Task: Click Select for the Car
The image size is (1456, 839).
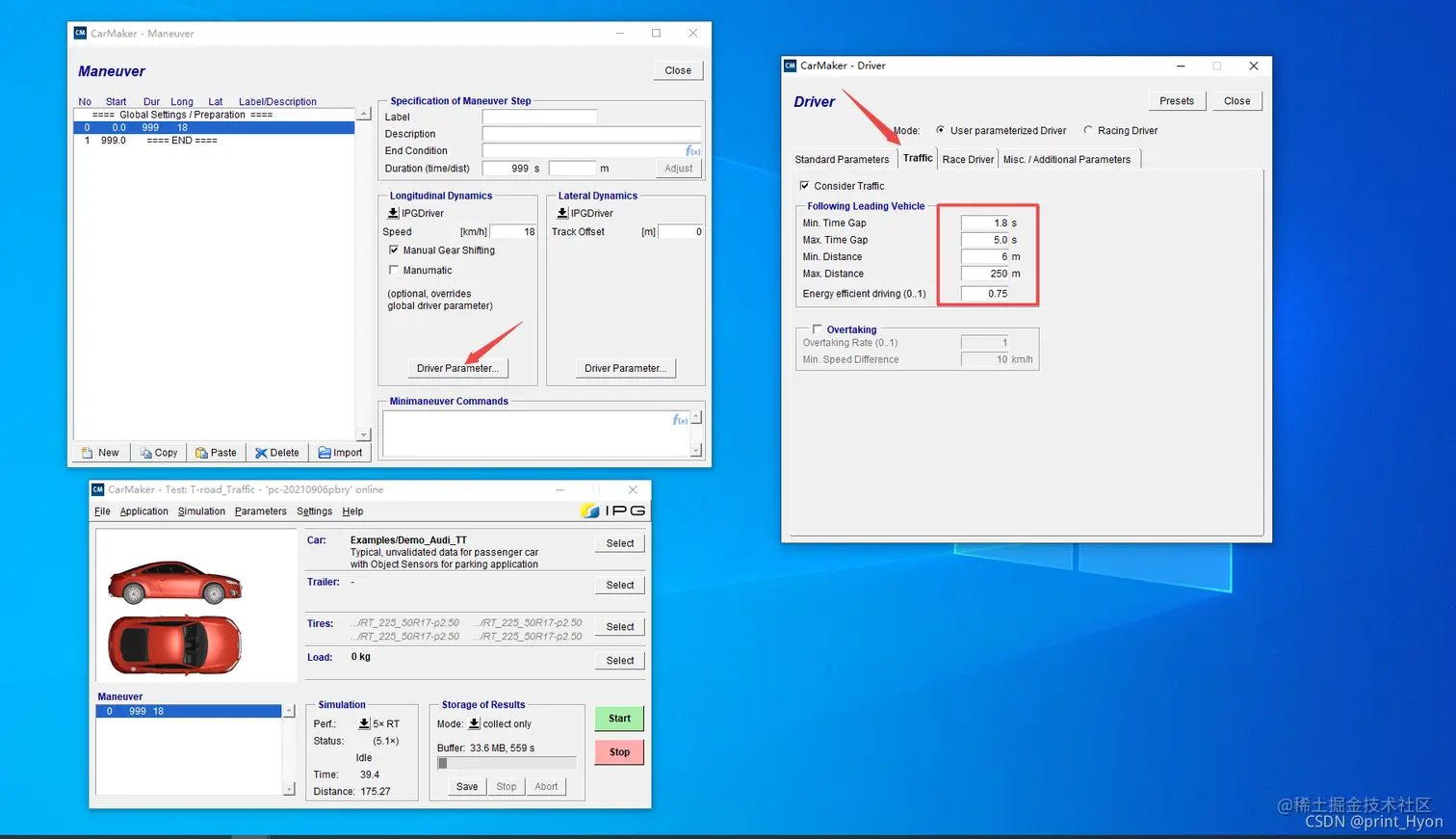Action: tap(620, 543)
